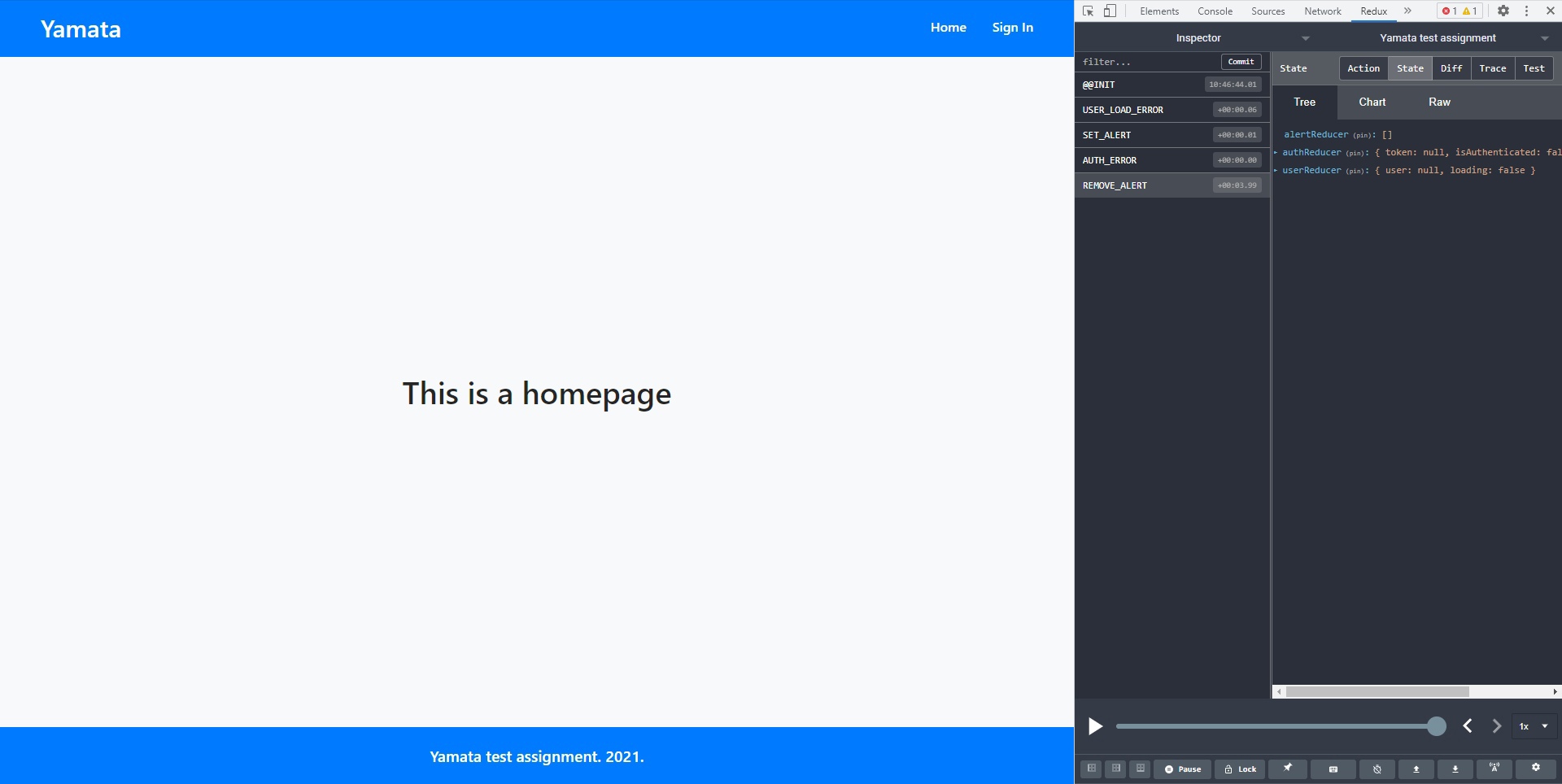
Task: Switch inspector view to Diff
Action: (1451, 68)
